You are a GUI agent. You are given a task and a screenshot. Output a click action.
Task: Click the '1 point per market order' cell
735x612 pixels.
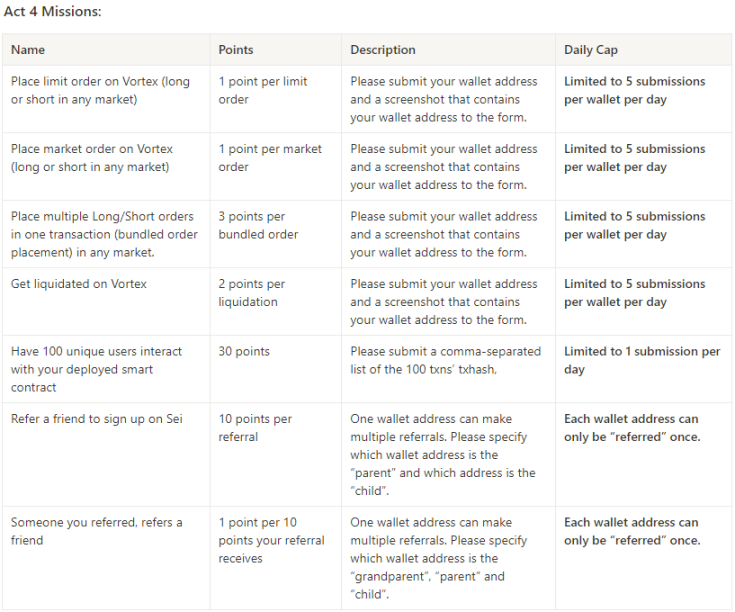point(270,158)
